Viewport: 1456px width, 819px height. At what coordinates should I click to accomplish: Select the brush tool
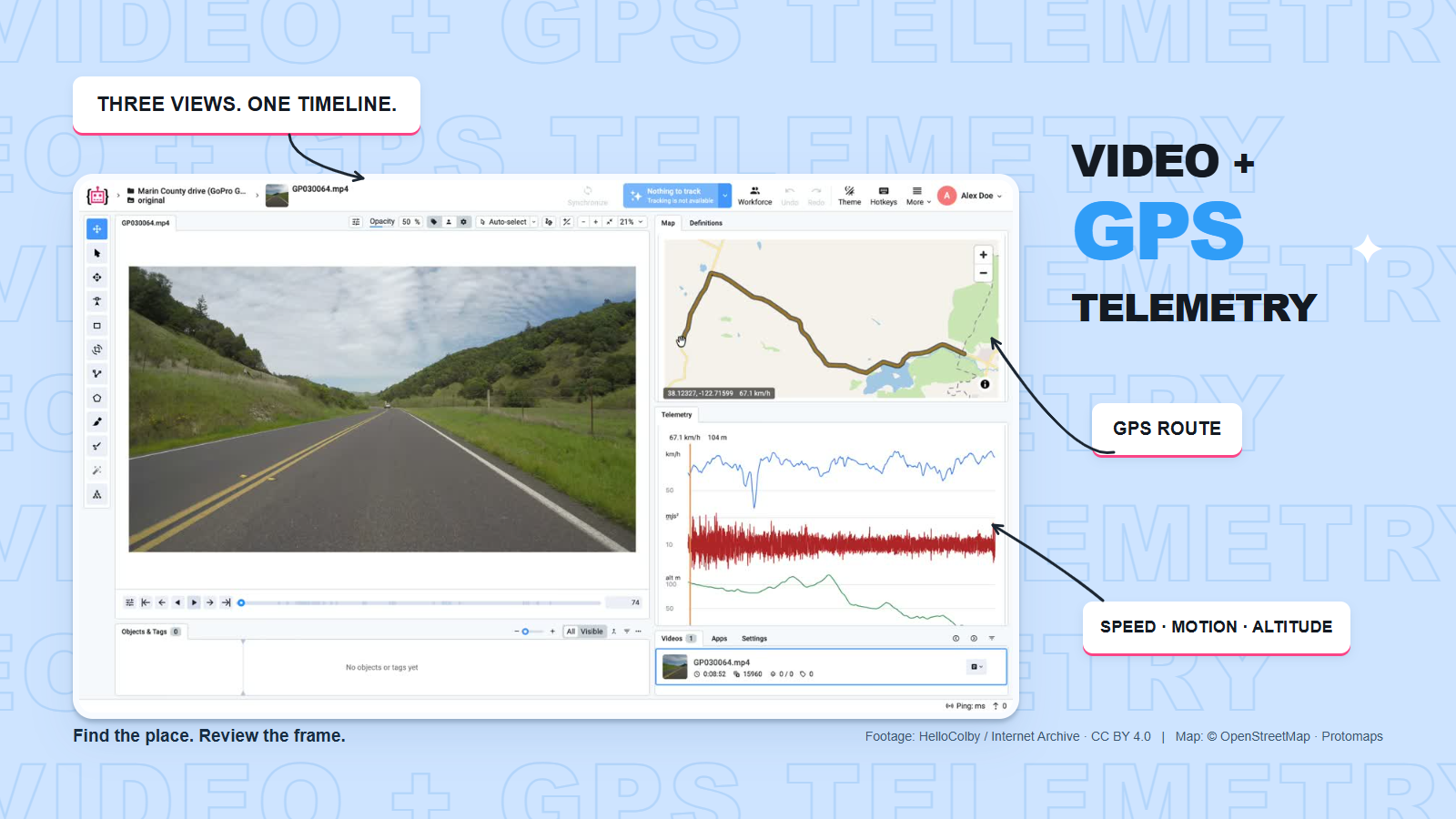(x=96, y=422)
